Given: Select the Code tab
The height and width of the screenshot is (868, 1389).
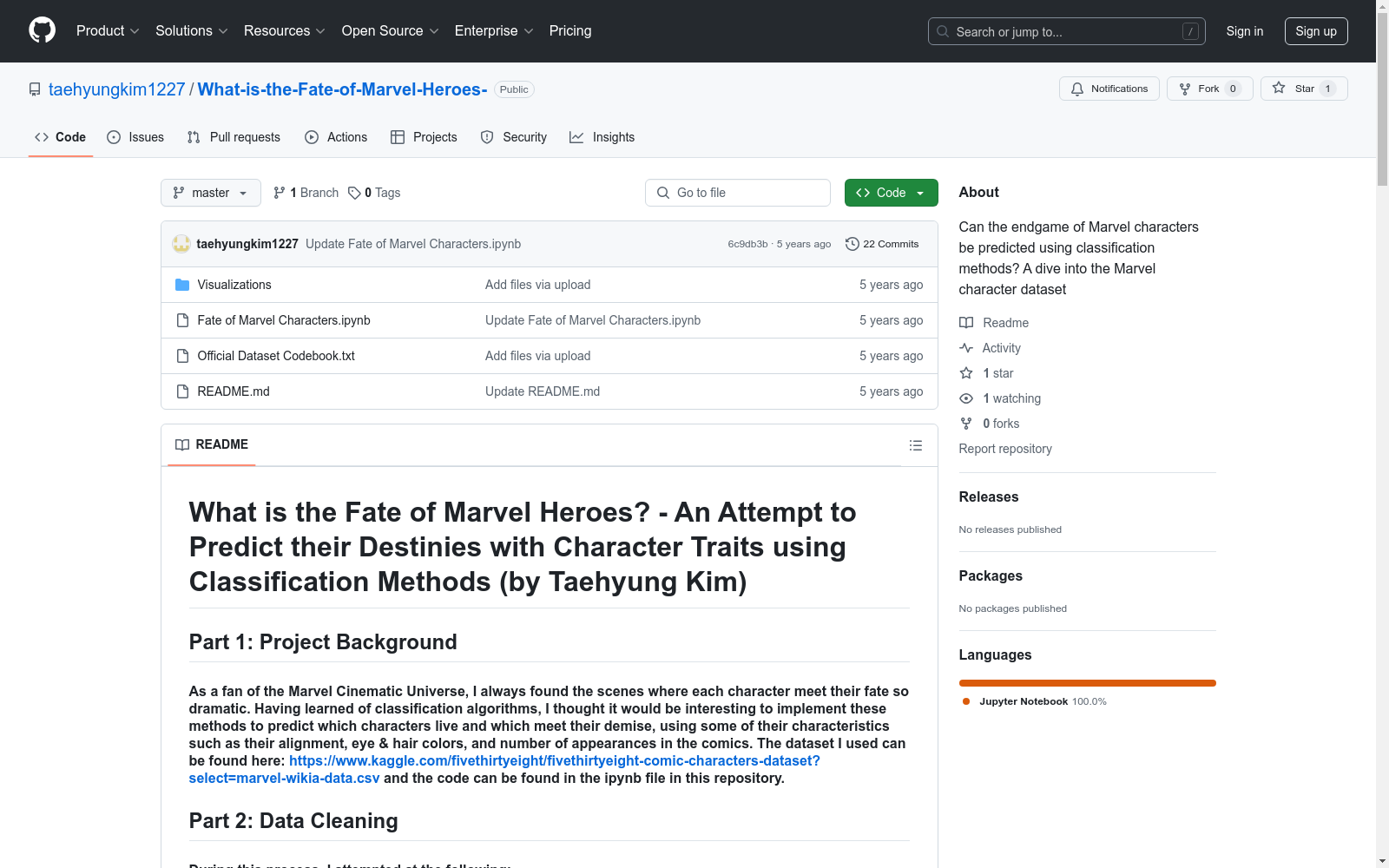Looking at the screenshot, I should [61, 137].
